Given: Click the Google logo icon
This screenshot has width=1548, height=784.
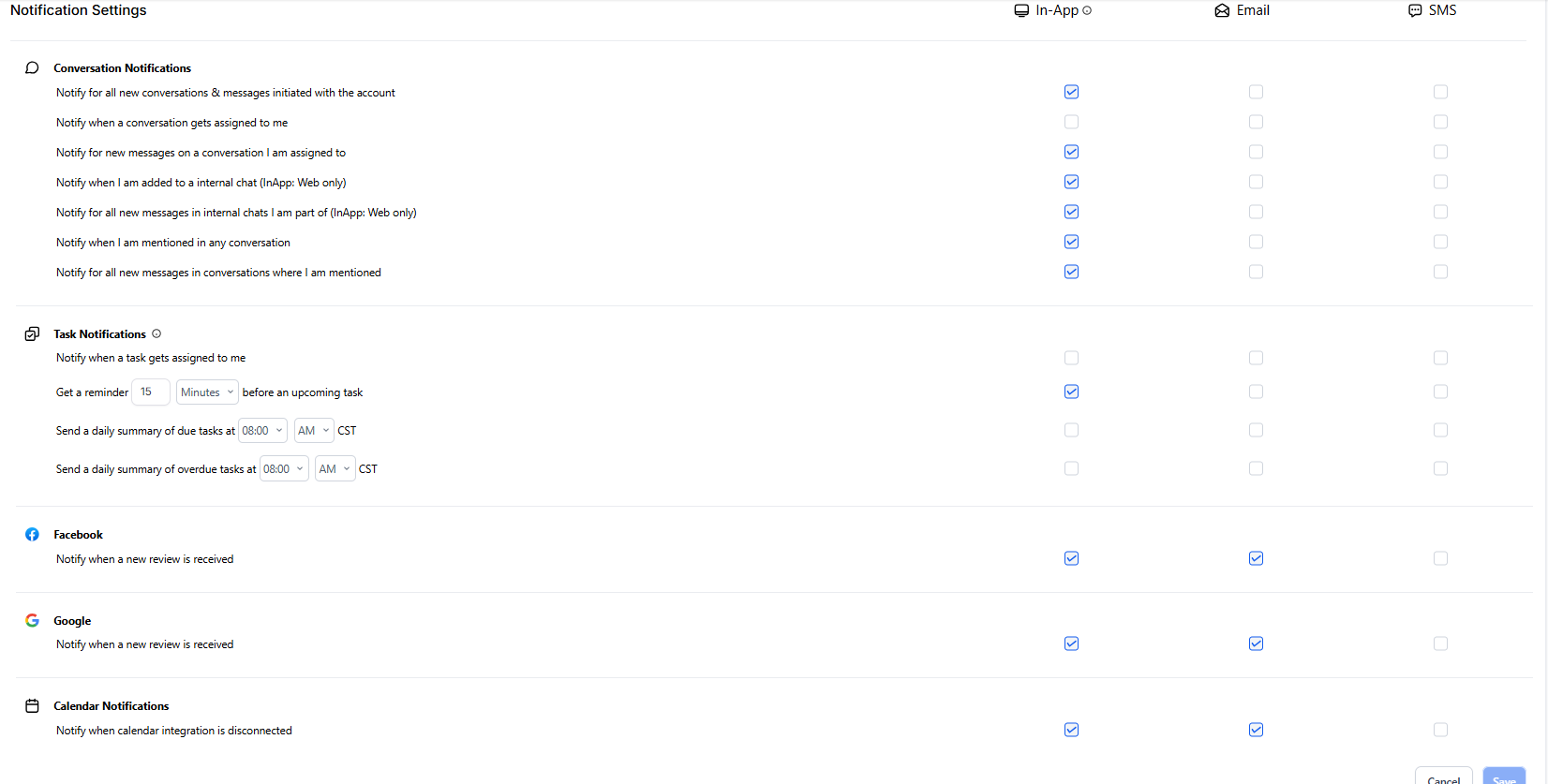Looking at the screenshot, I should point(32,621).
